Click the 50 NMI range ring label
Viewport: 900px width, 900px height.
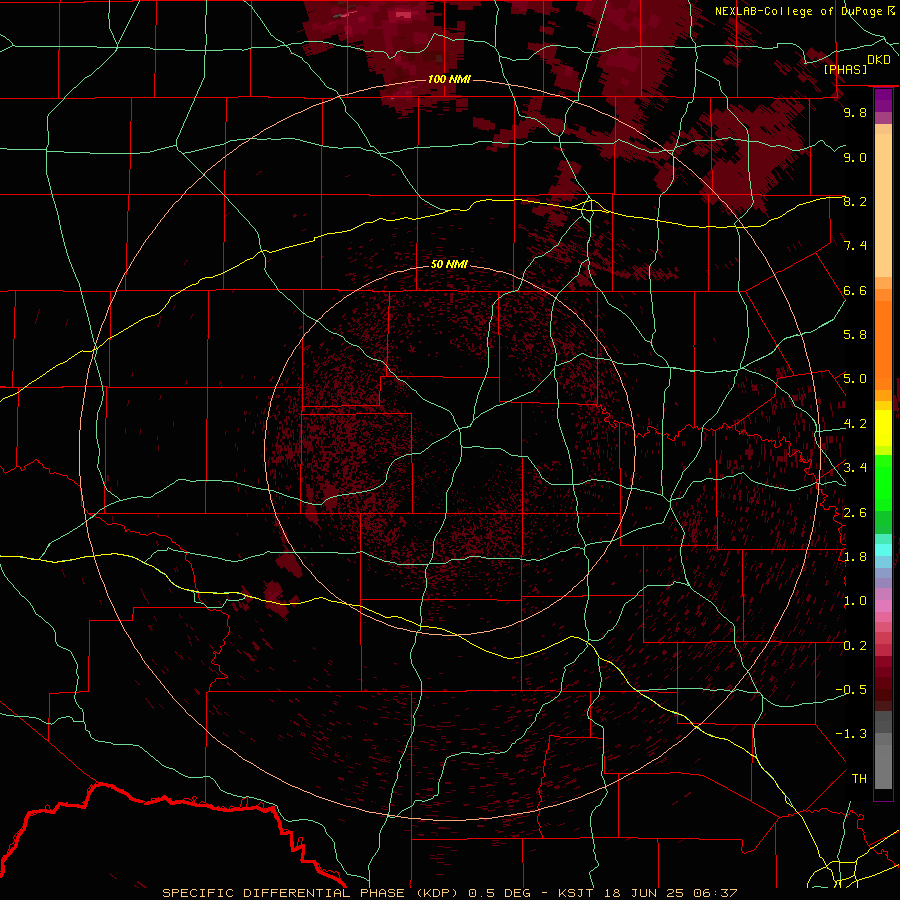449,264
